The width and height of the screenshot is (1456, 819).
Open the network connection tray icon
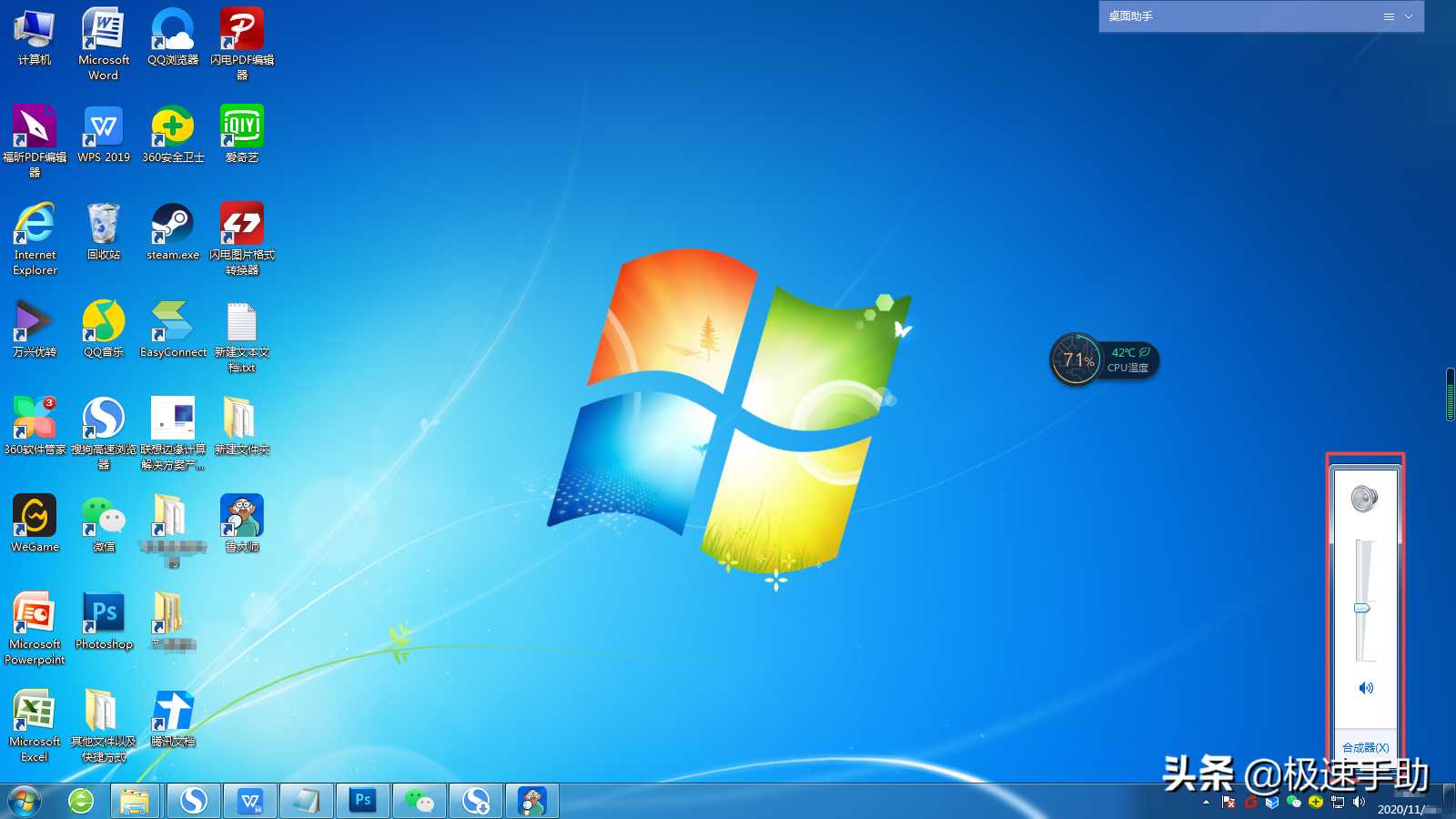pos(1338,803)
